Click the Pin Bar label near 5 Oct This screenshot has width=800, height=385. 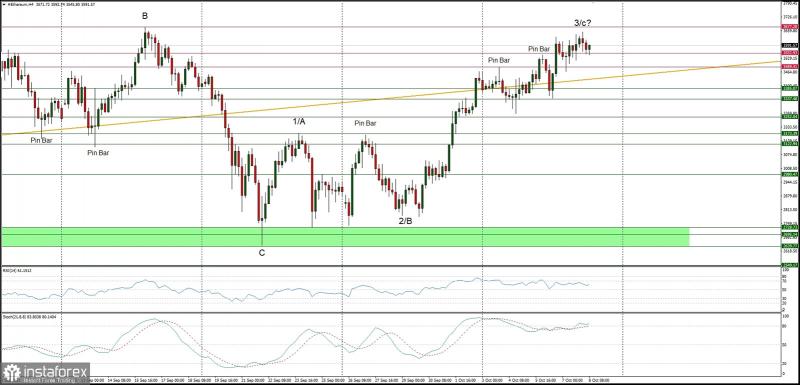(x=539, y=49)
